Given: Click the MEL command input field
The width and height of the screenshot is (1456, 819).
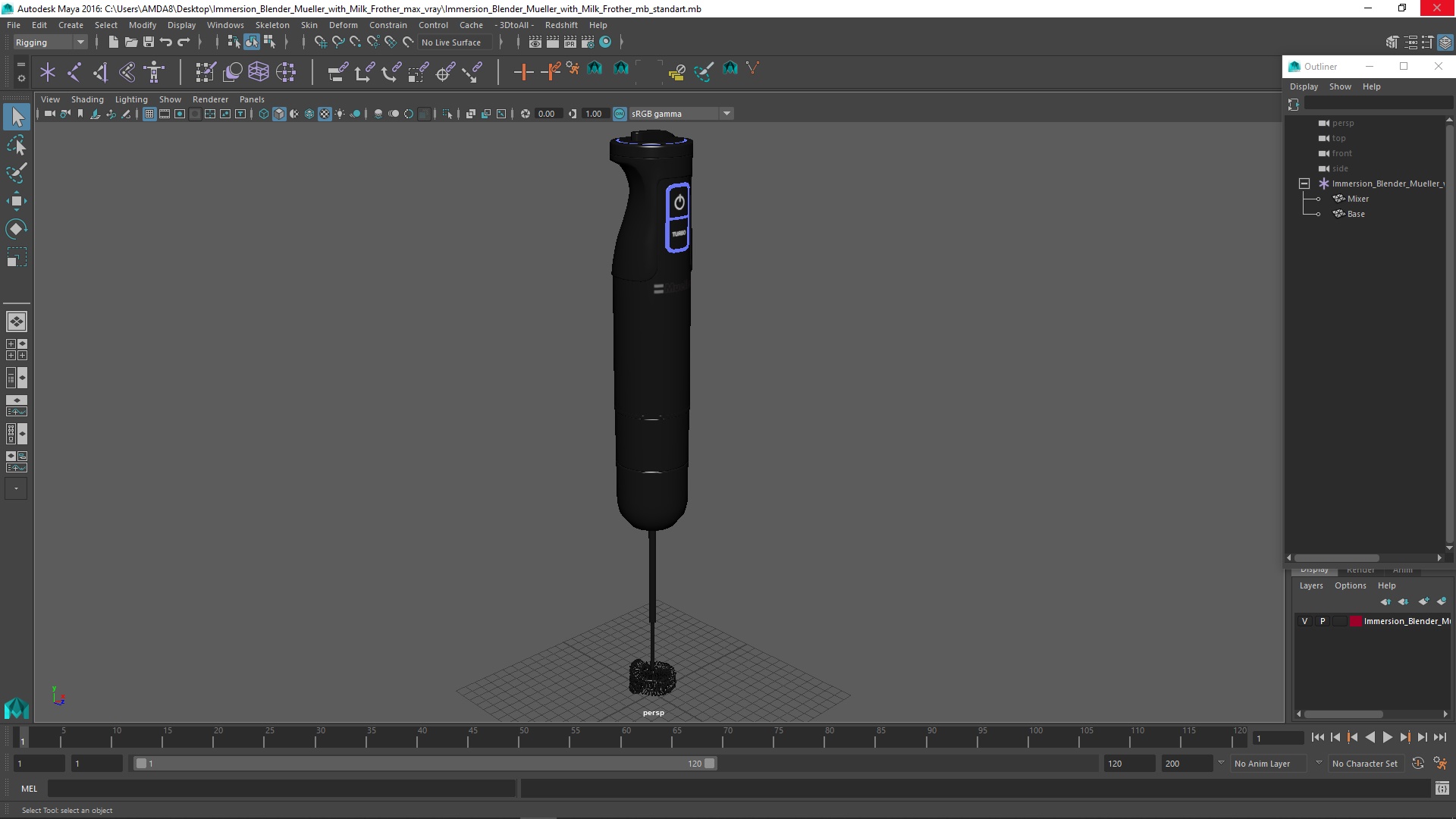Looking at the screenshot, I should pyautogui.click(x=281, y=789).
